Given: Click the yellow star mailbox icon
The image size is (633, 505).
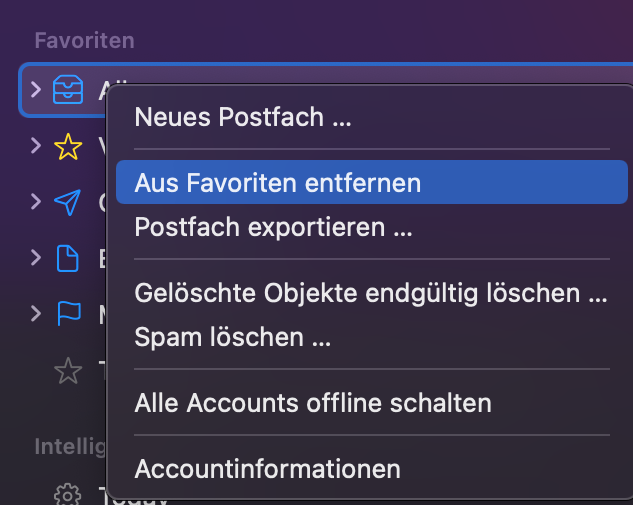Looking at the screenshot, I should pyautogui.click(x=68, y=148).
